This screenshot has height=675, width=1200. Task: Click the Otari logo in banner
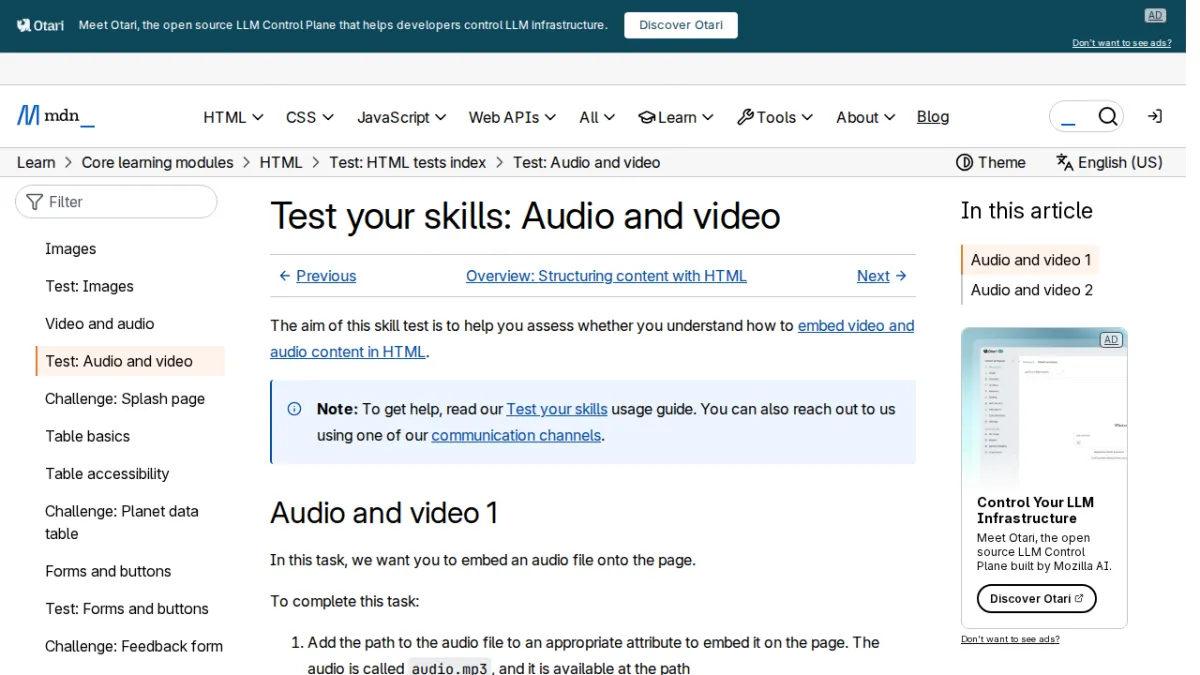[40, 25]
